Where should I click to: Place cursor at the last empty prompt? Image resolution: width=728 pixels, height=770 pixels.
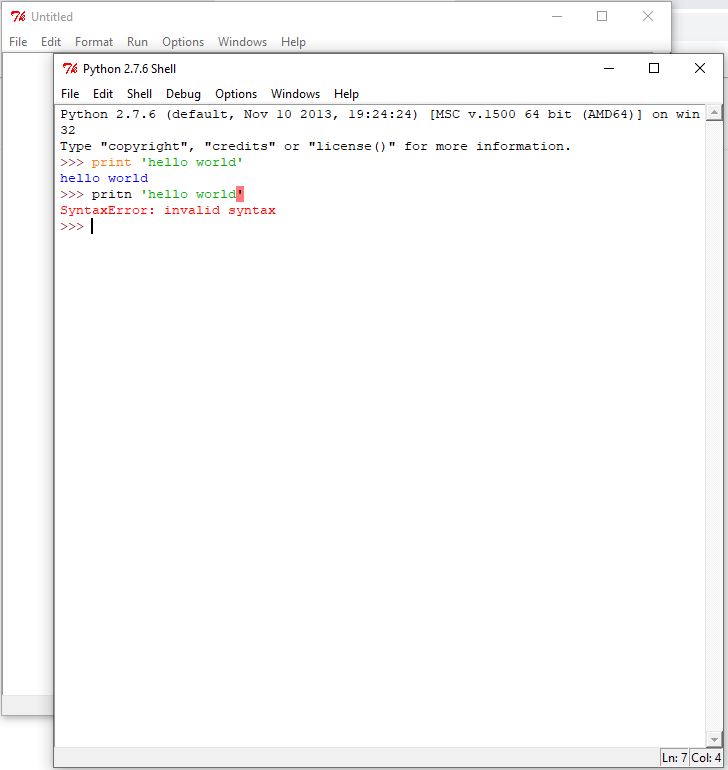[x=92, y=226]
